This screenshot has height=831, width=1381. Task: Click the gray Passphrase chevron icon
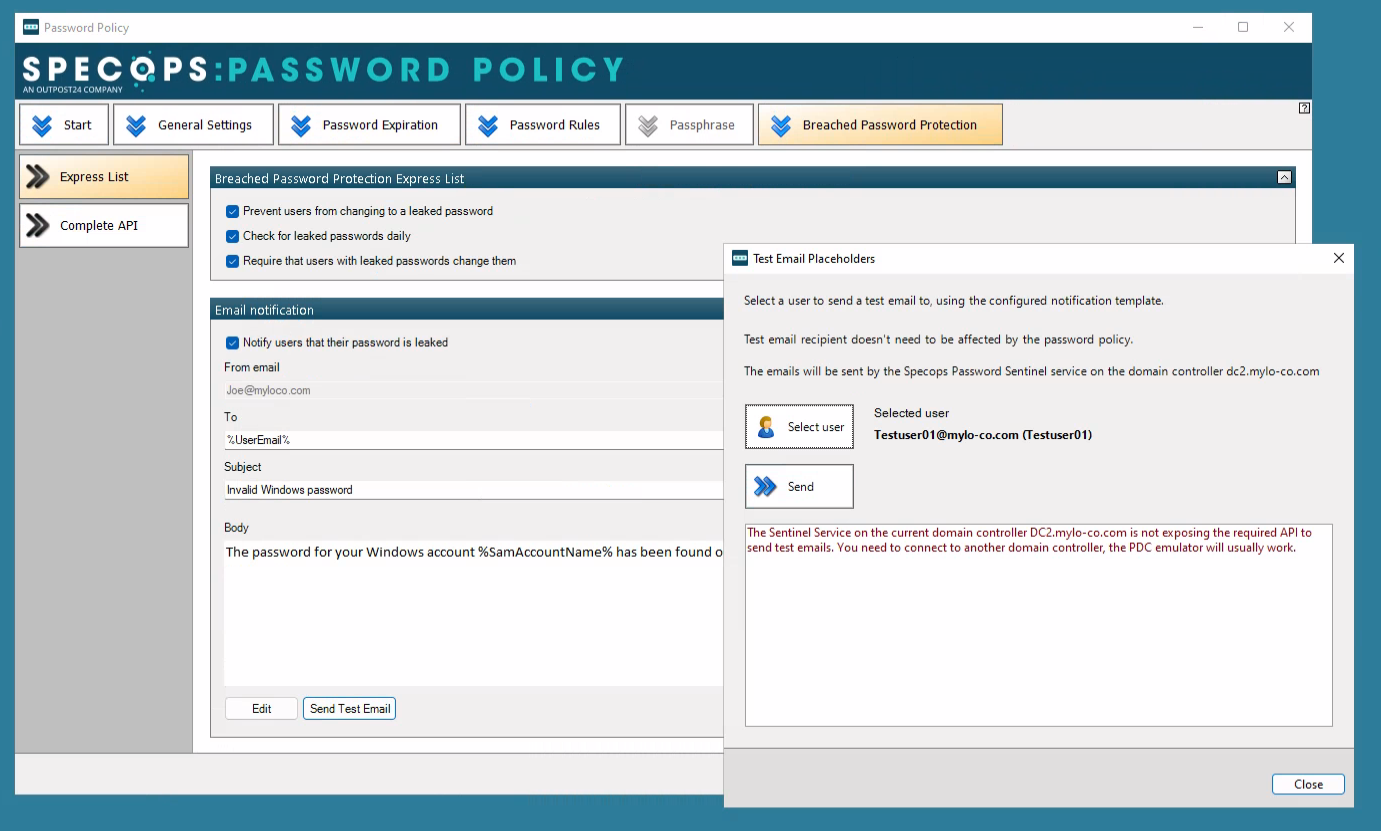[648, 125]
